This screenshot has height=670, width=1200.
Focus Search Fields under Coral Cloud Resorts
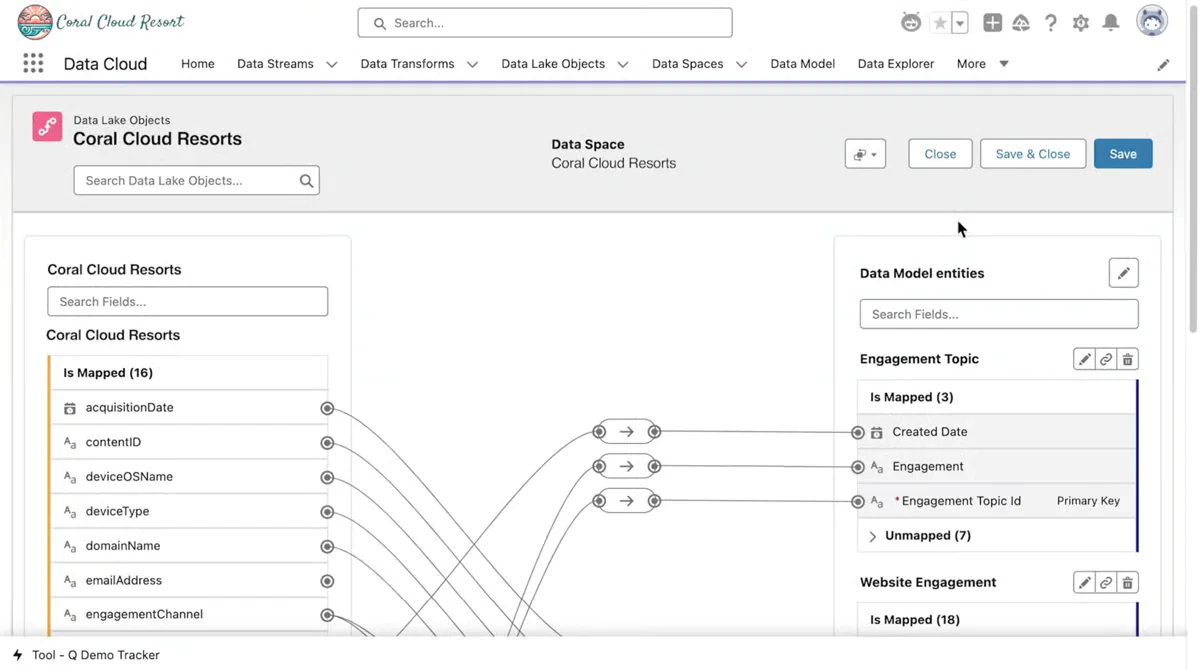pyautogui.click(x=187, y=302)
